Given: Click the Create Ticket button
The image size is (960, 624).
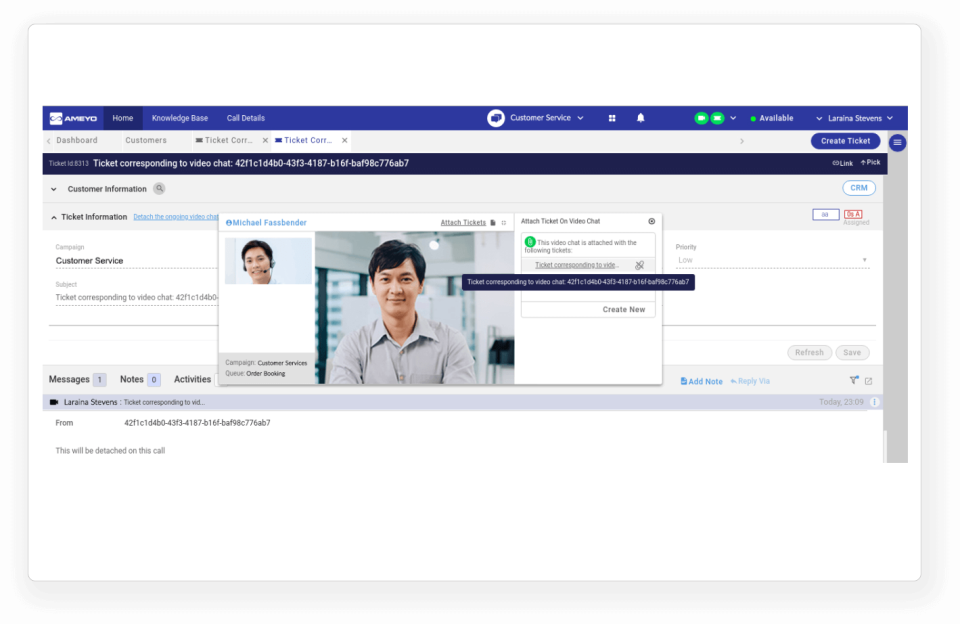Looking at the screenshot, I should [845, 140].
